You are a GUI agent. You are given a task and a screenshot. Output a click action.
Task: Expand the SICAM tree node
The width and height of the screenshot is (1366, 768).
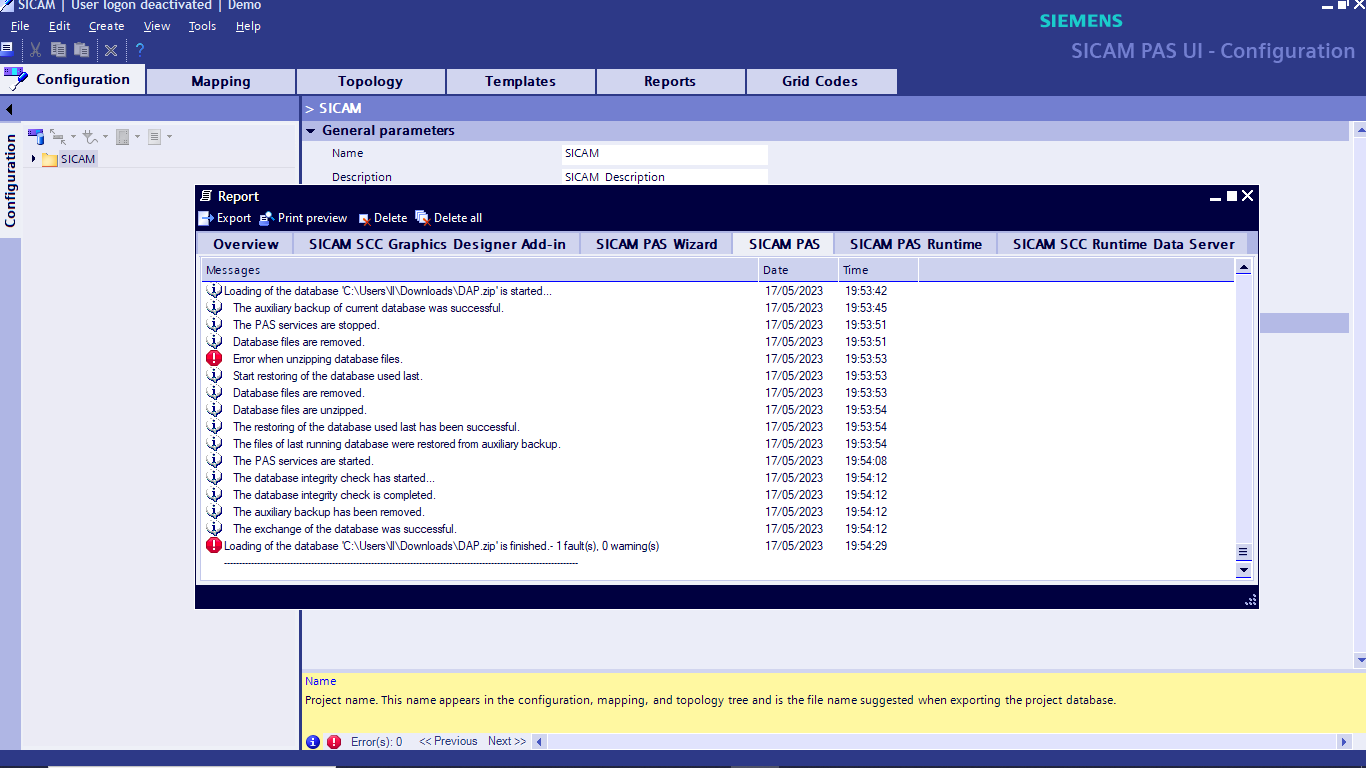[x=34, y=159]
